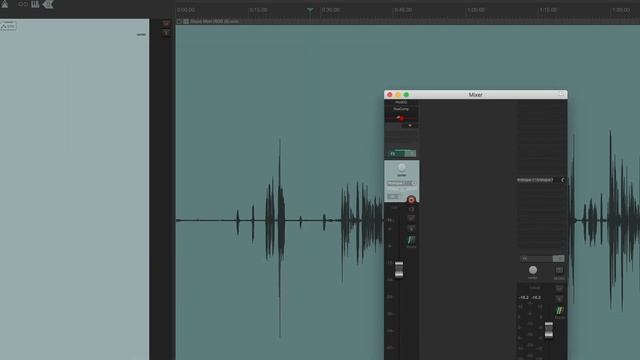Open the media item properties icon

pyautogui.click(x=186, y=21)
